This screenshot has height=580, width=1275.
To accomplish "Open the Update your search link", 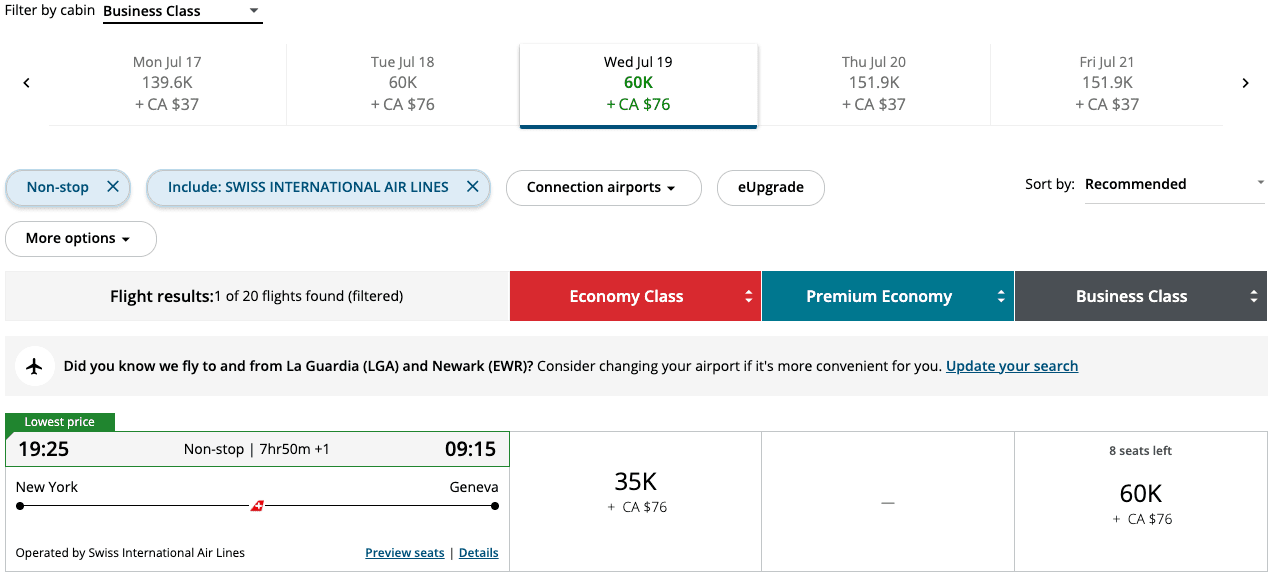I will [x=1011, y=366].
